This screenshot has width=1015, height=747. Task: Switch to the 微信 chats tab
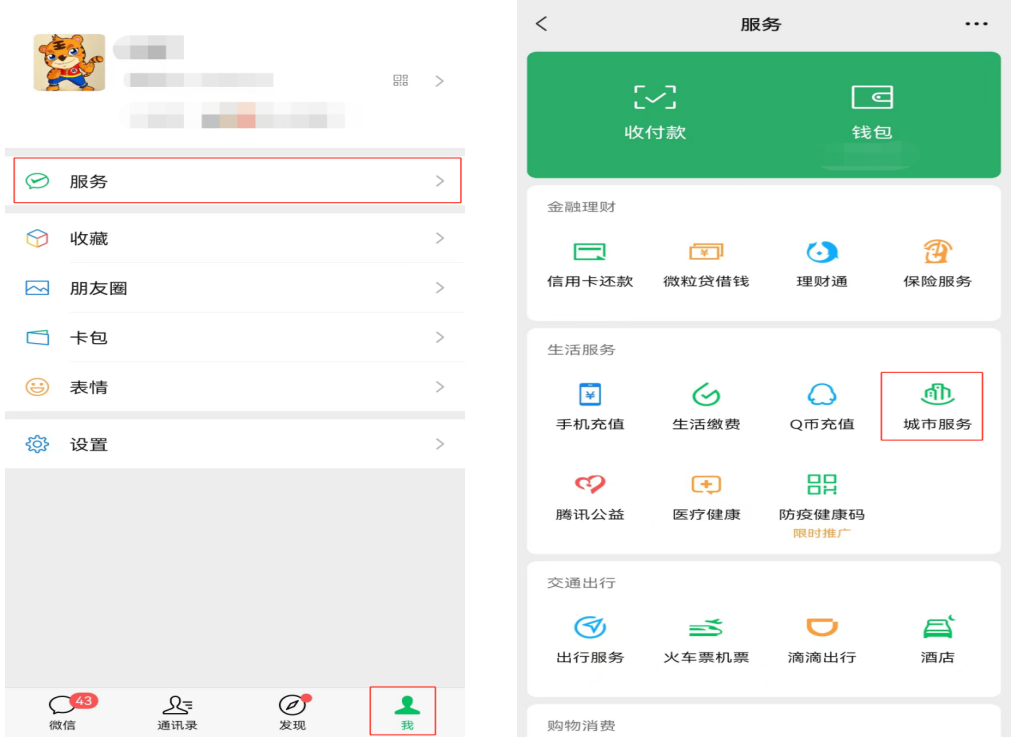(x=63, y=712)
